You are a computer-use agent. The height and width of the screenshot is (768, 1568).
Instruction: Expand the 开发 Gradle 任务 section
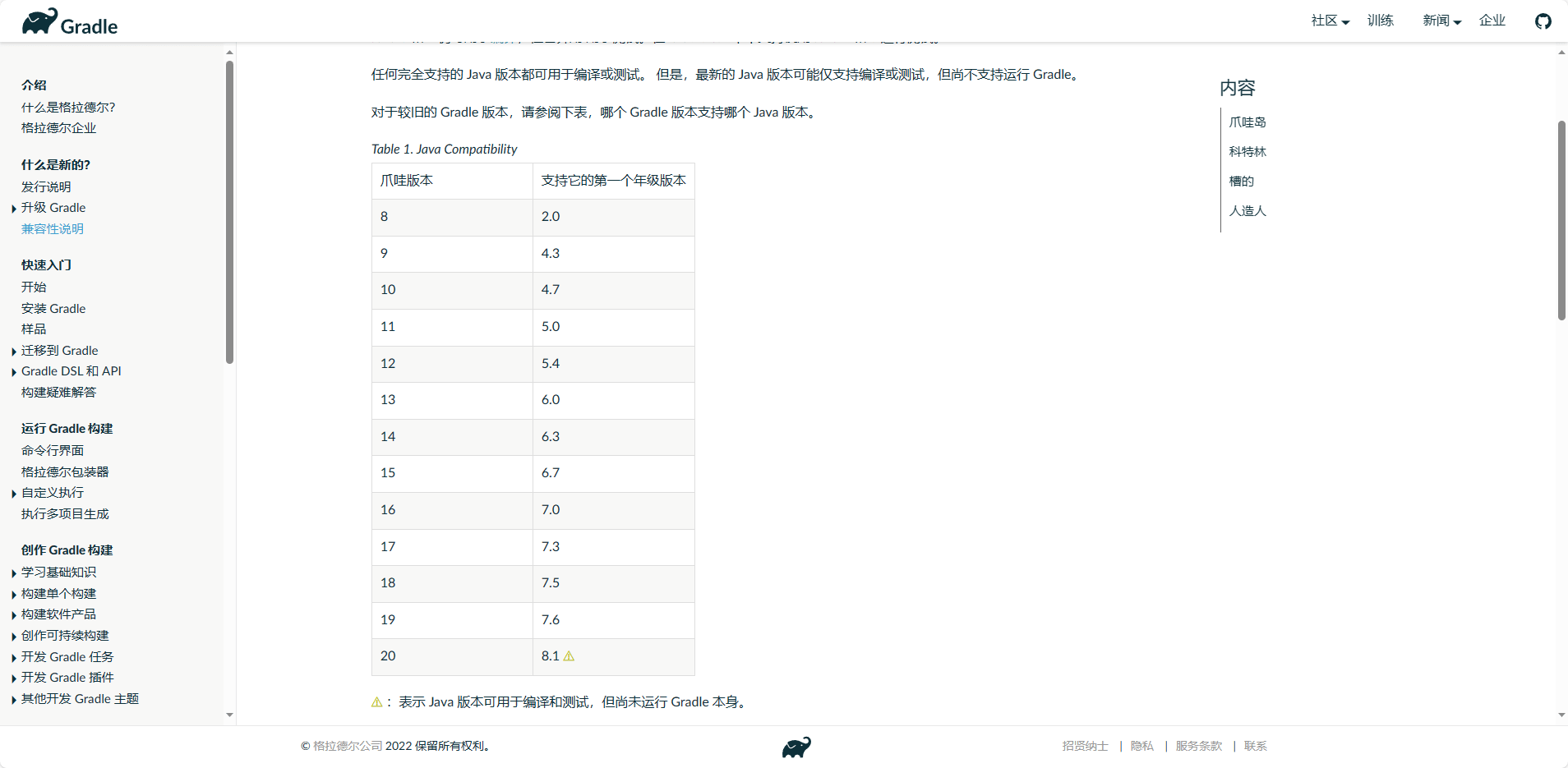click(14, 658)
